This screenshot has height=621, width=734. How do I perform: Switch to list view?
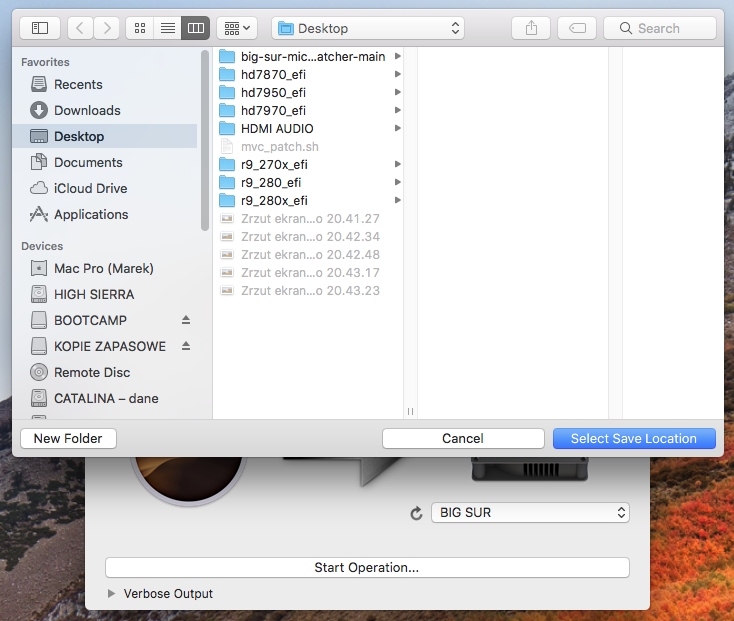tap(168, 28)
